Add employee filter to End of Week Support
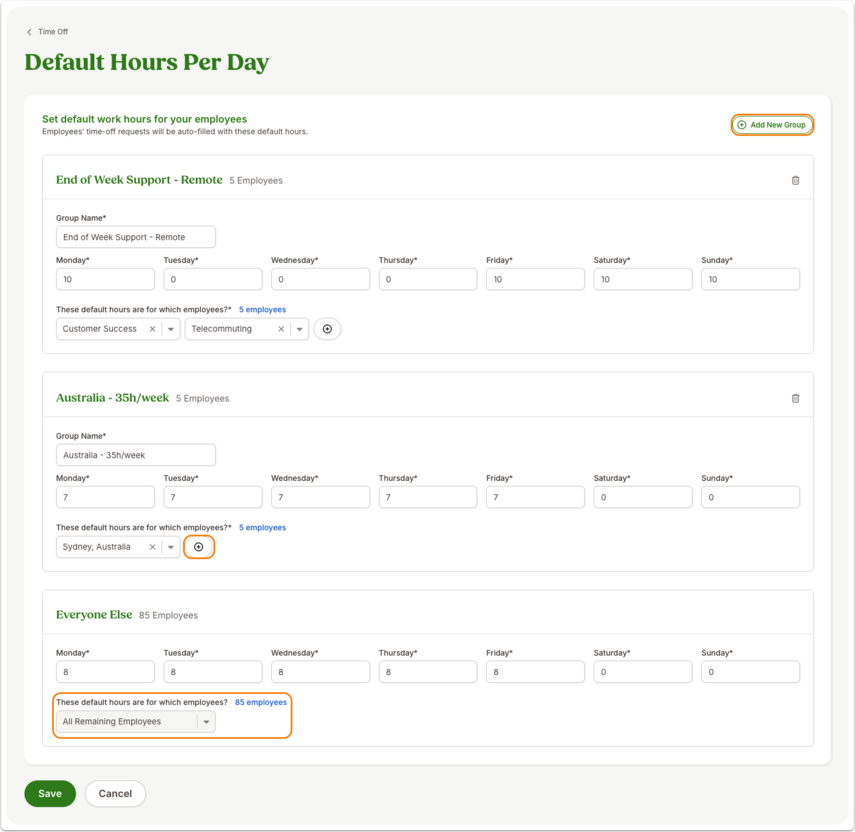 [327, 329]
